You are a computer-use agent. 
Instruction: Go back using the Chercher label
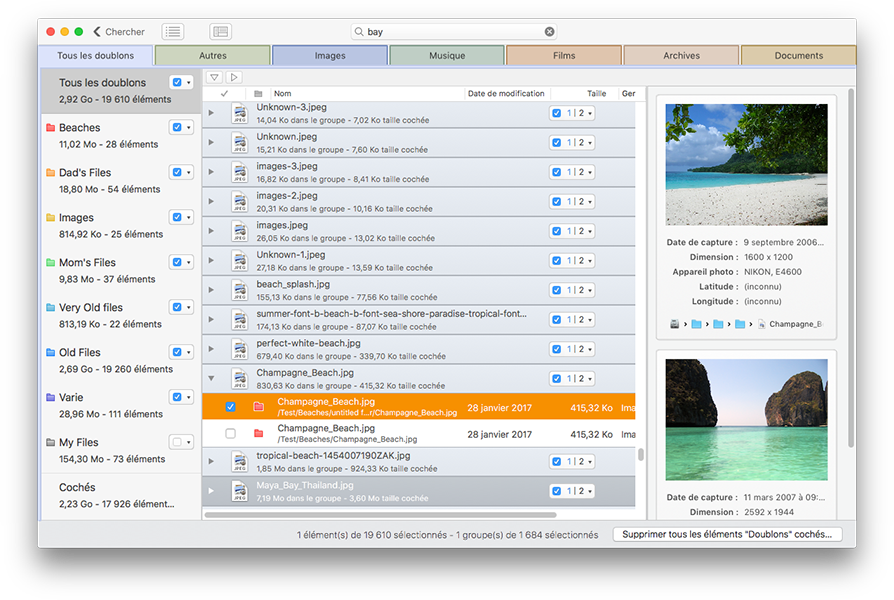click(125, 32)
